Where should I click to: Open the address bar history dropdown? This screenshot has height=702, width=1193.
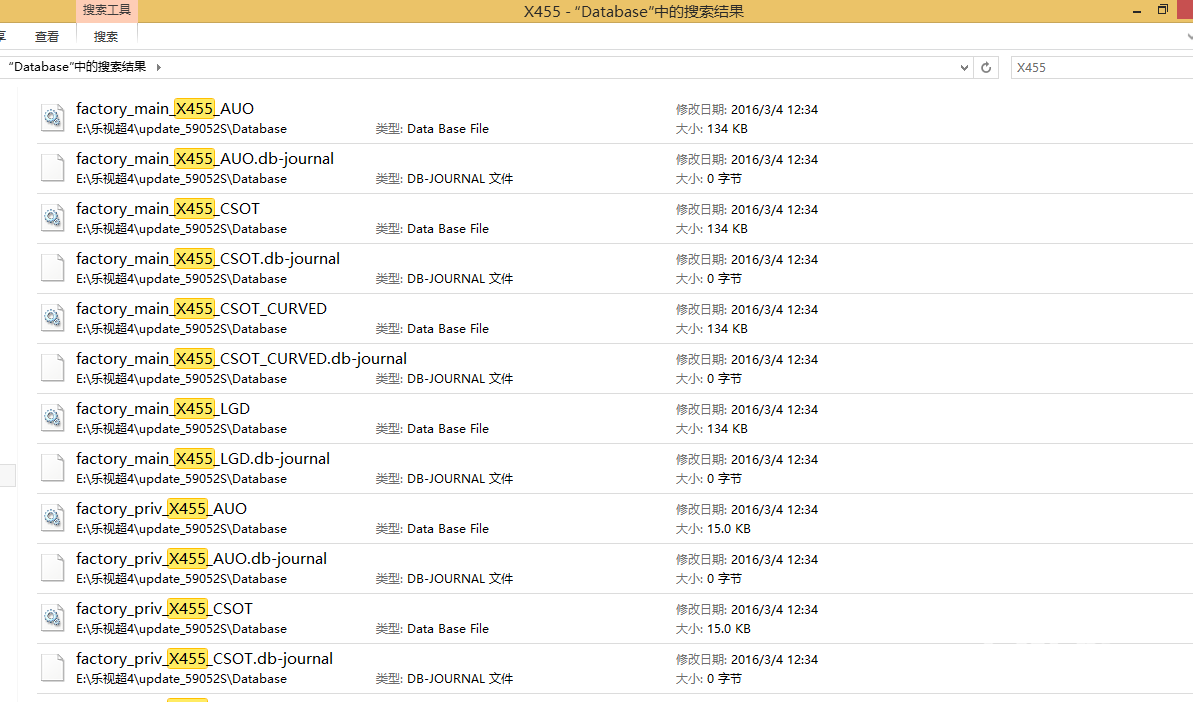tap(964, 67)
